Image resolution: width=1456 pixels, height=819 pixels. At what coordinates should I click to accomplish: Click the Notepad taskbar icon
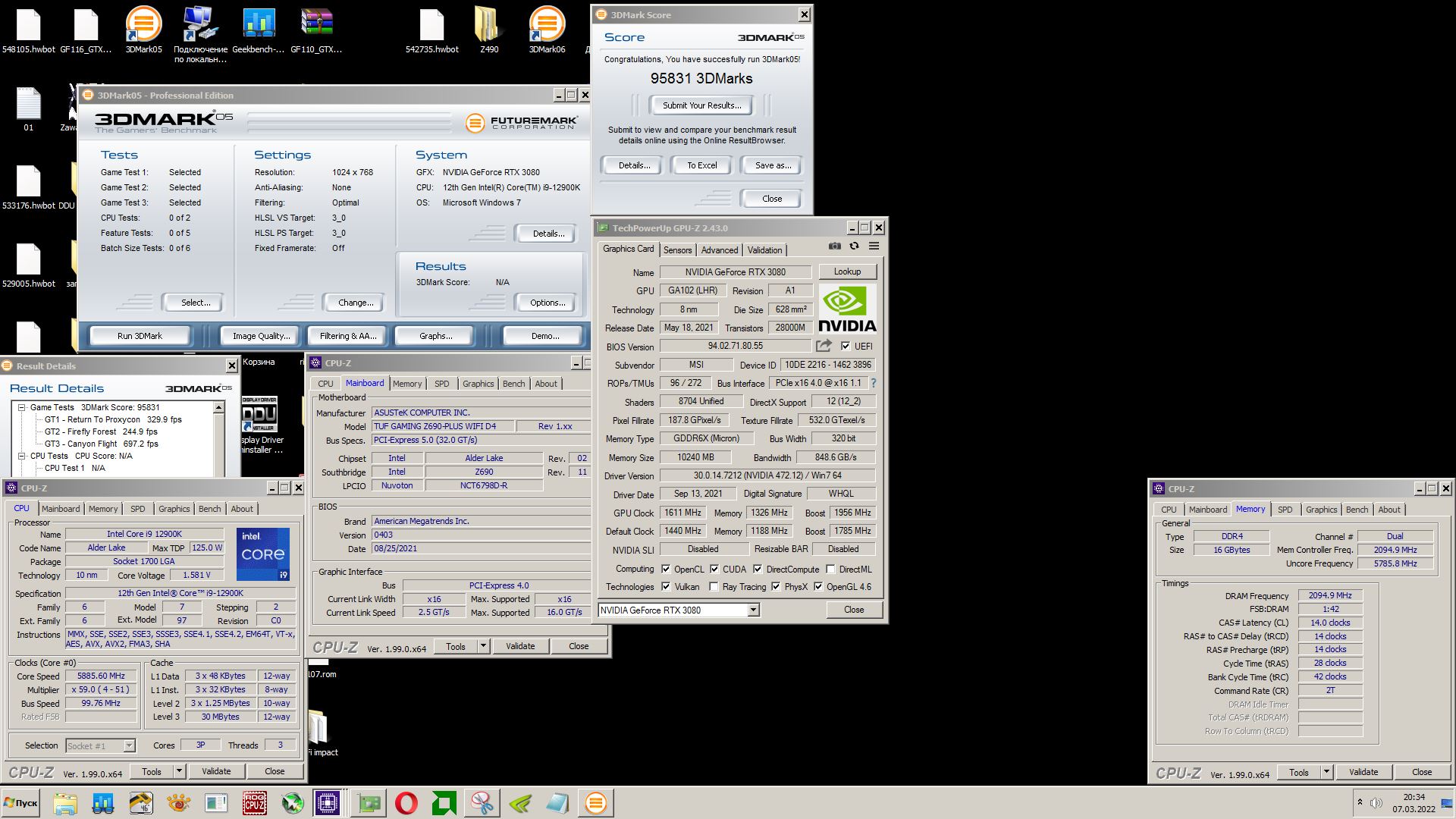tap(557, 803)
